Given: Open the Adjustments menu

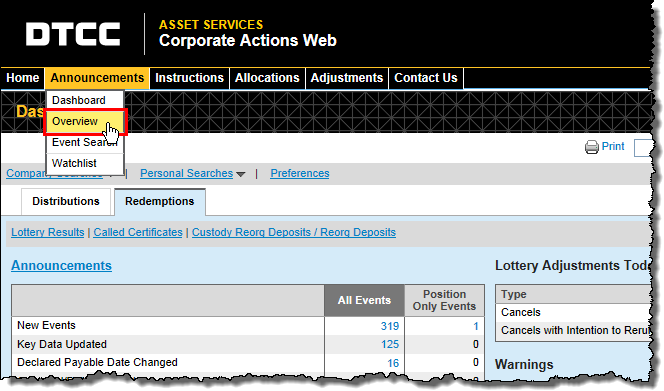Looking at the screenshot, I should pyautogui.click(x=347, y=78).
